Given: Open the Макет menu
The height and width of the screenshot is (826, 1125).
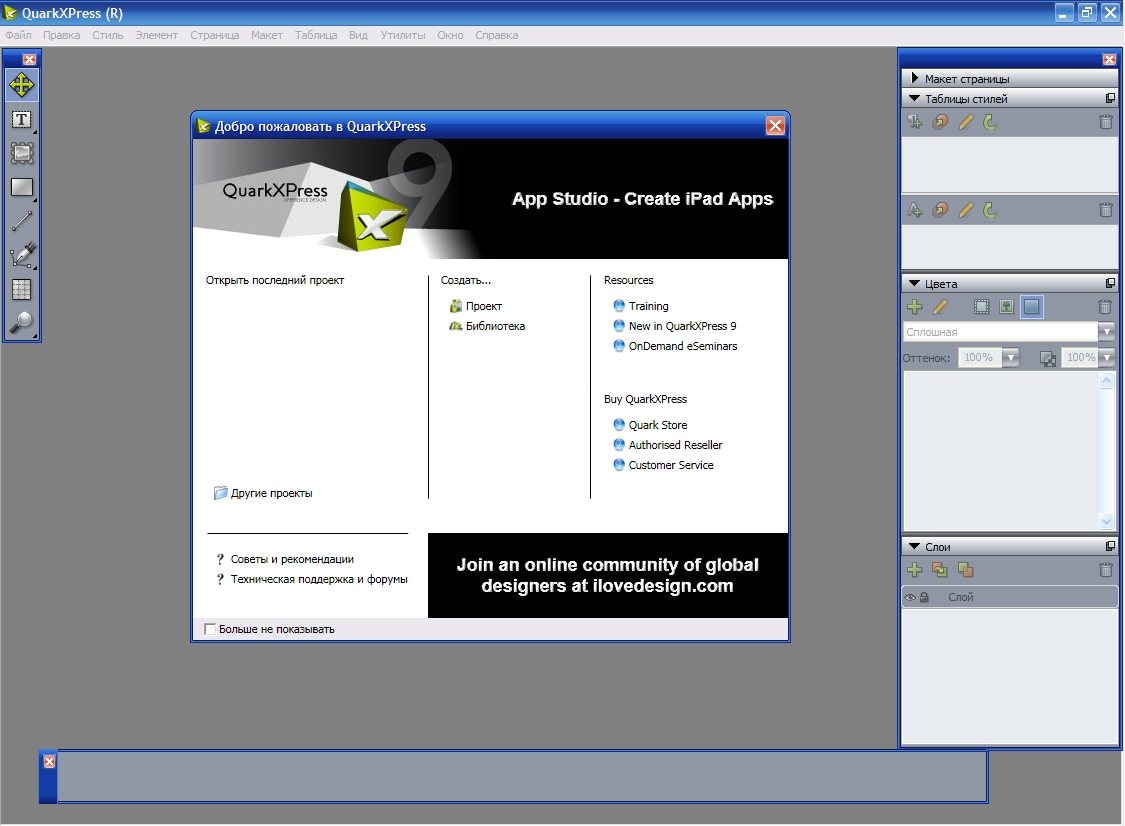Looking at the screenshot, I should pos(267,35).
